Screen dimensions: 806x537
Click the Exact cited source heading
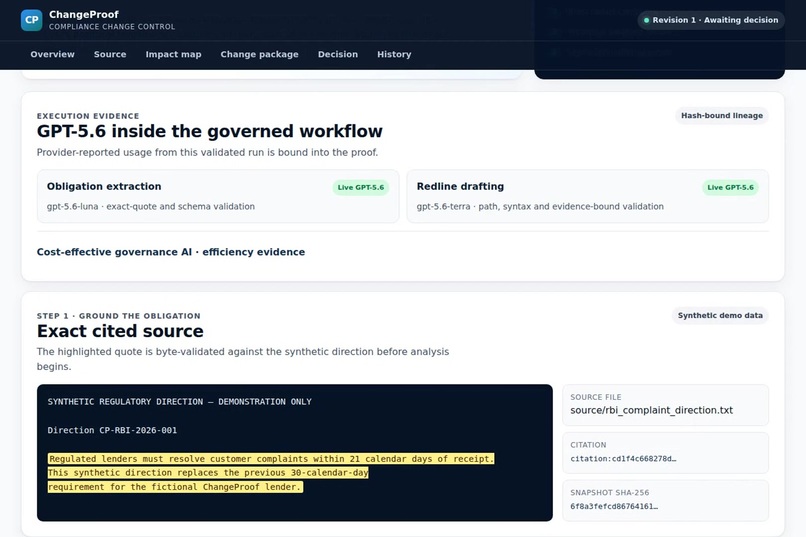[120, 331]
